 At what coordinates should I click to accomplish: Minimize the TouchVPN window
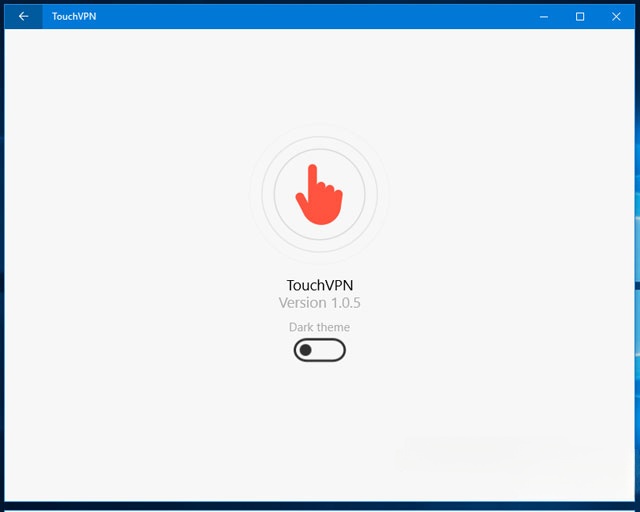tap(544, 17)
